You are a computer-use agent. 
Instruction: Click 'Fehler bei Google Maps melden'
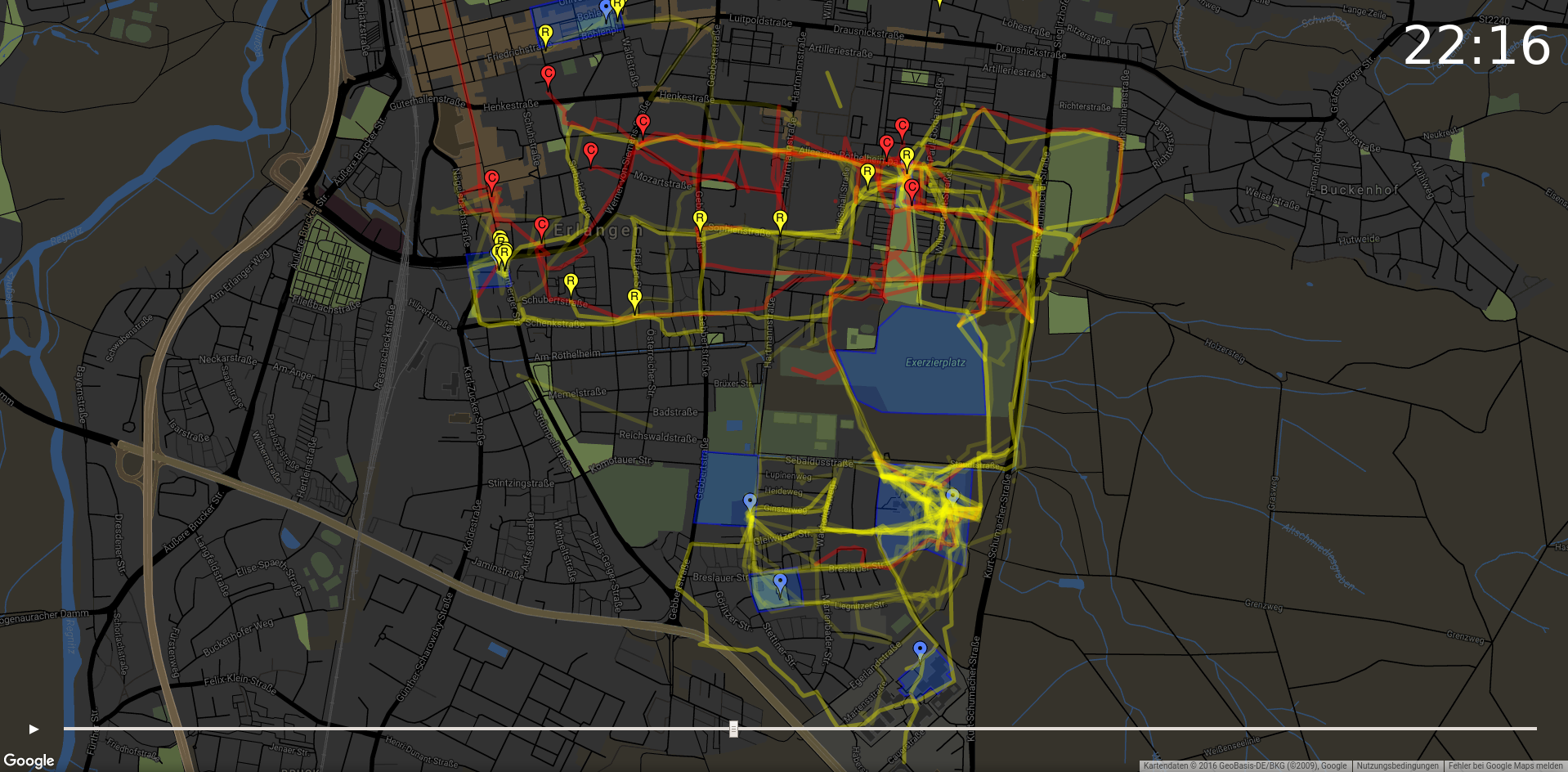1505,766
